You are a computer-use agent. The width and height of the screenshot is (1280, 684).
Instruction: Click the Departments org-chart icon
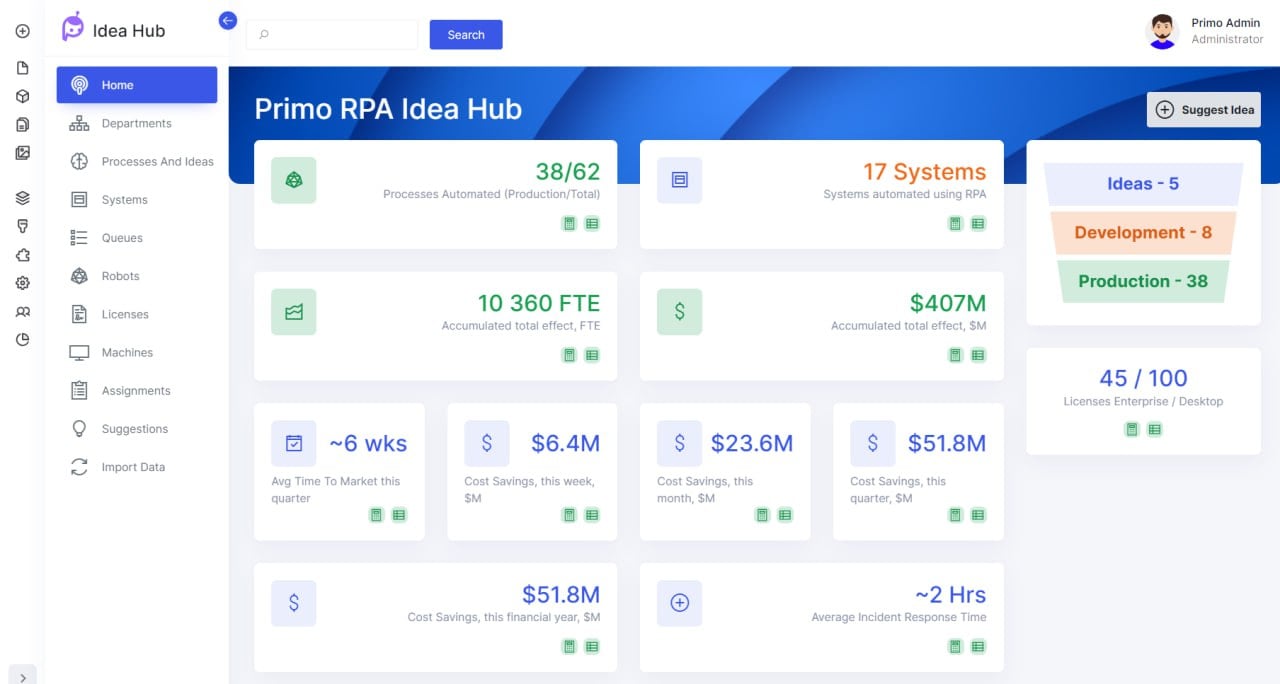[79, 123]
